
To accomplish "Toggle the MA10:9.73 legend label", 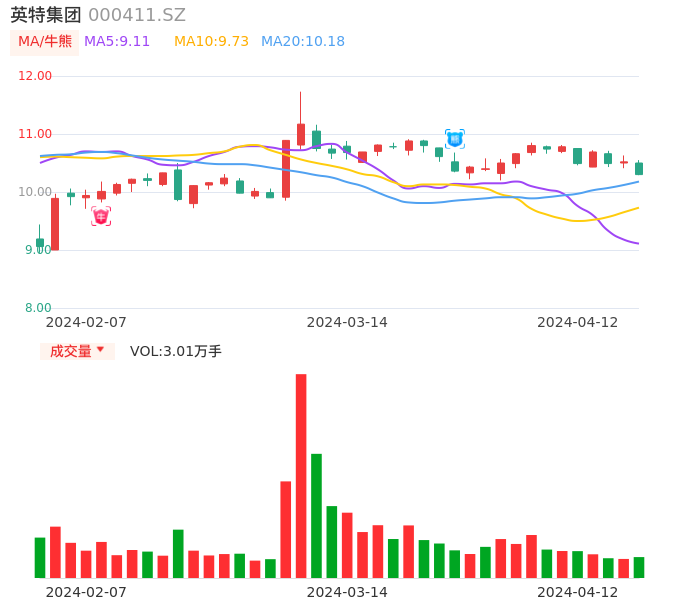I will coord(211,41).
